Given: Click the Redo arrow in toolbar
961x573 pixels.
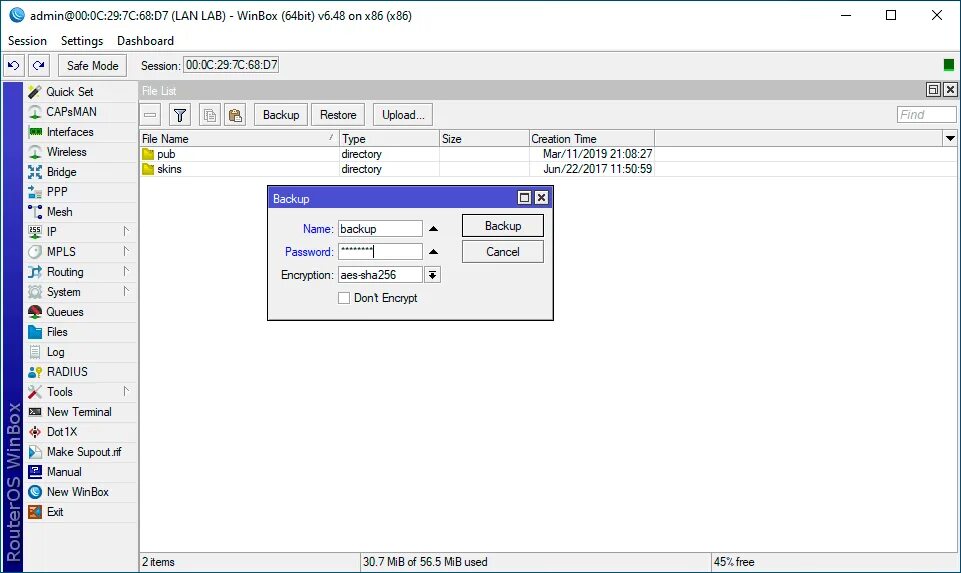Looking at the screenshot, I should (x=39, y=65).
